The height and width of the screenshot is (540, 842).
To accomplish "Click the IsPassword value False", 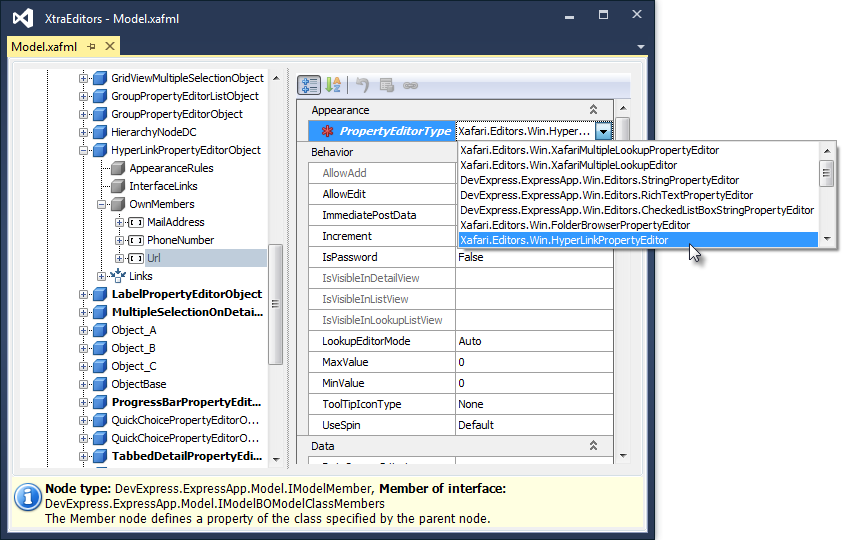I will coord(534,257).
